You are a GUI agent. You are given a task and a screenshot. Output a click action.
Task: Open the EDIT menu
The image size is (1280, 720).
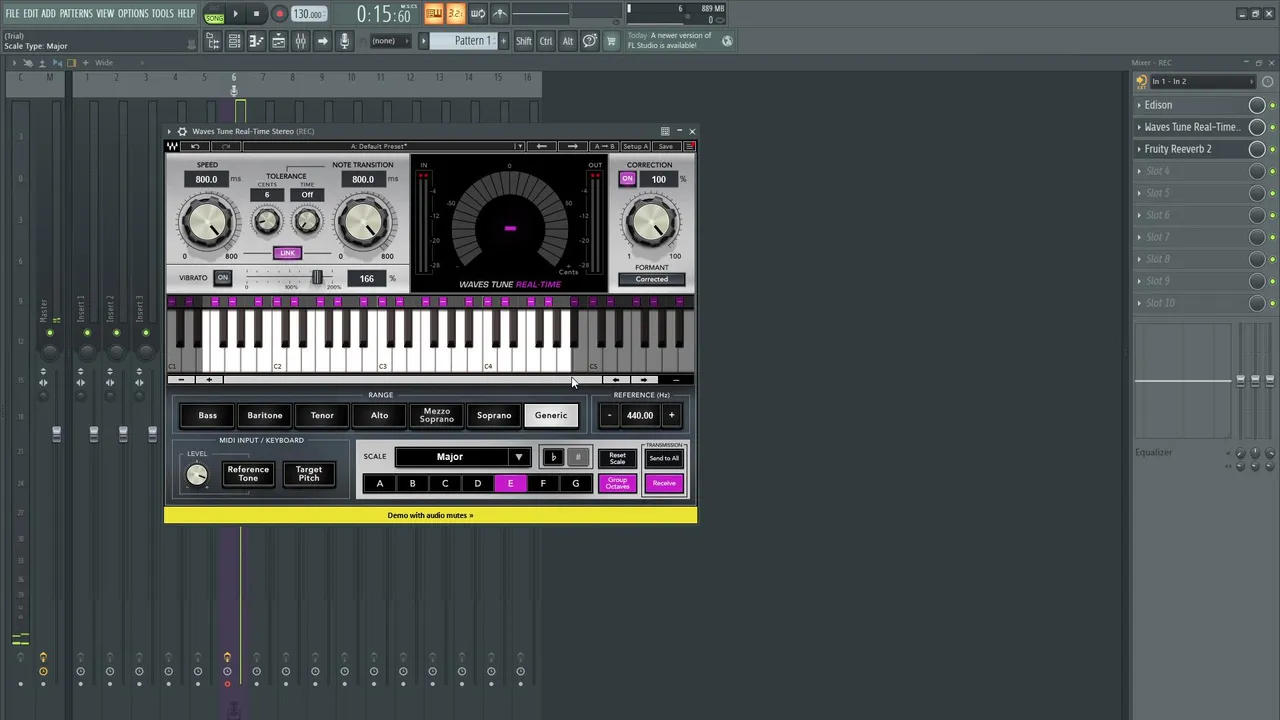30,13
